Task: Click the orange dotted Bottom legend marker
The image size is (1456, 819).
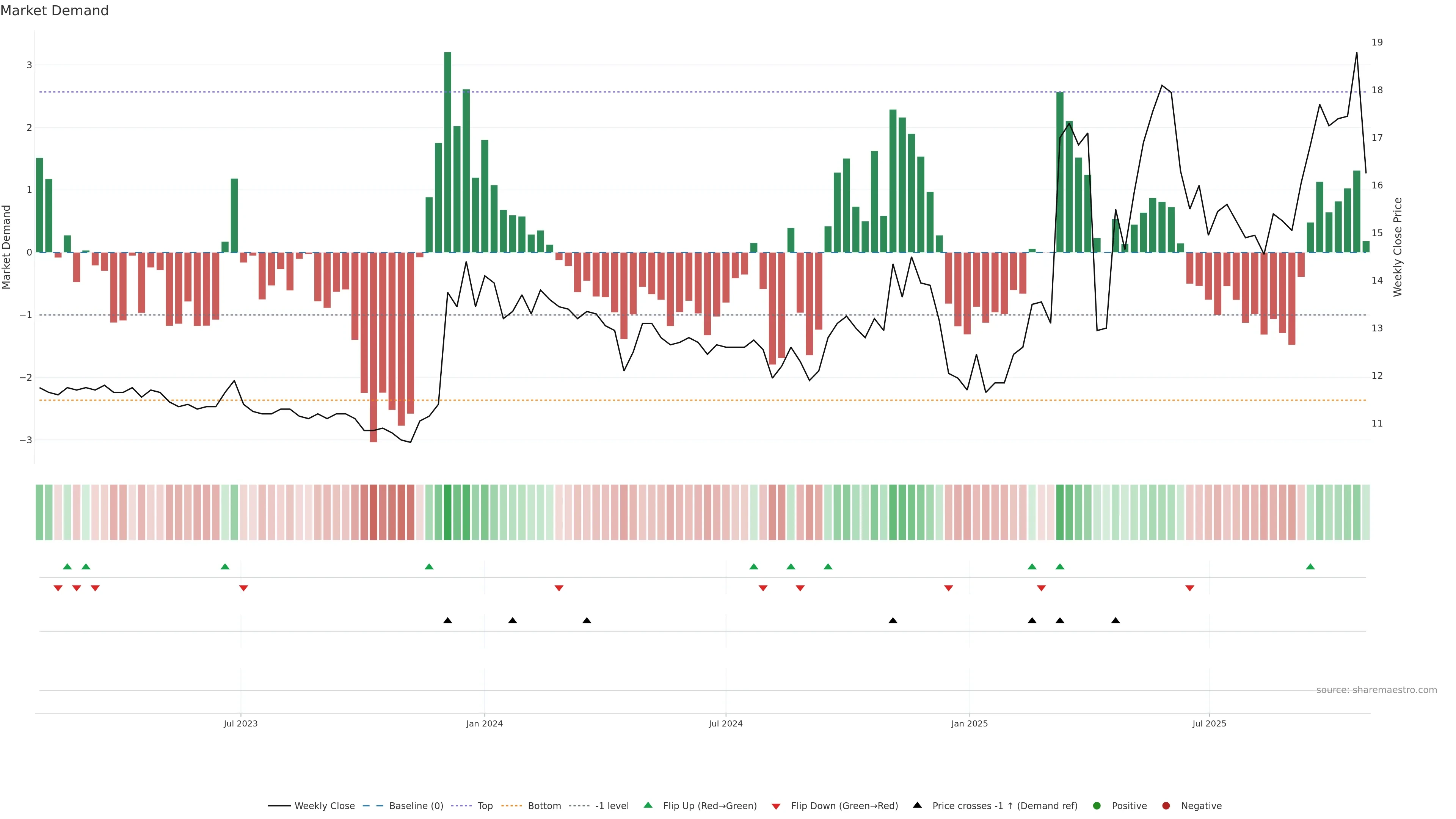Action: (x=511, y=805)
